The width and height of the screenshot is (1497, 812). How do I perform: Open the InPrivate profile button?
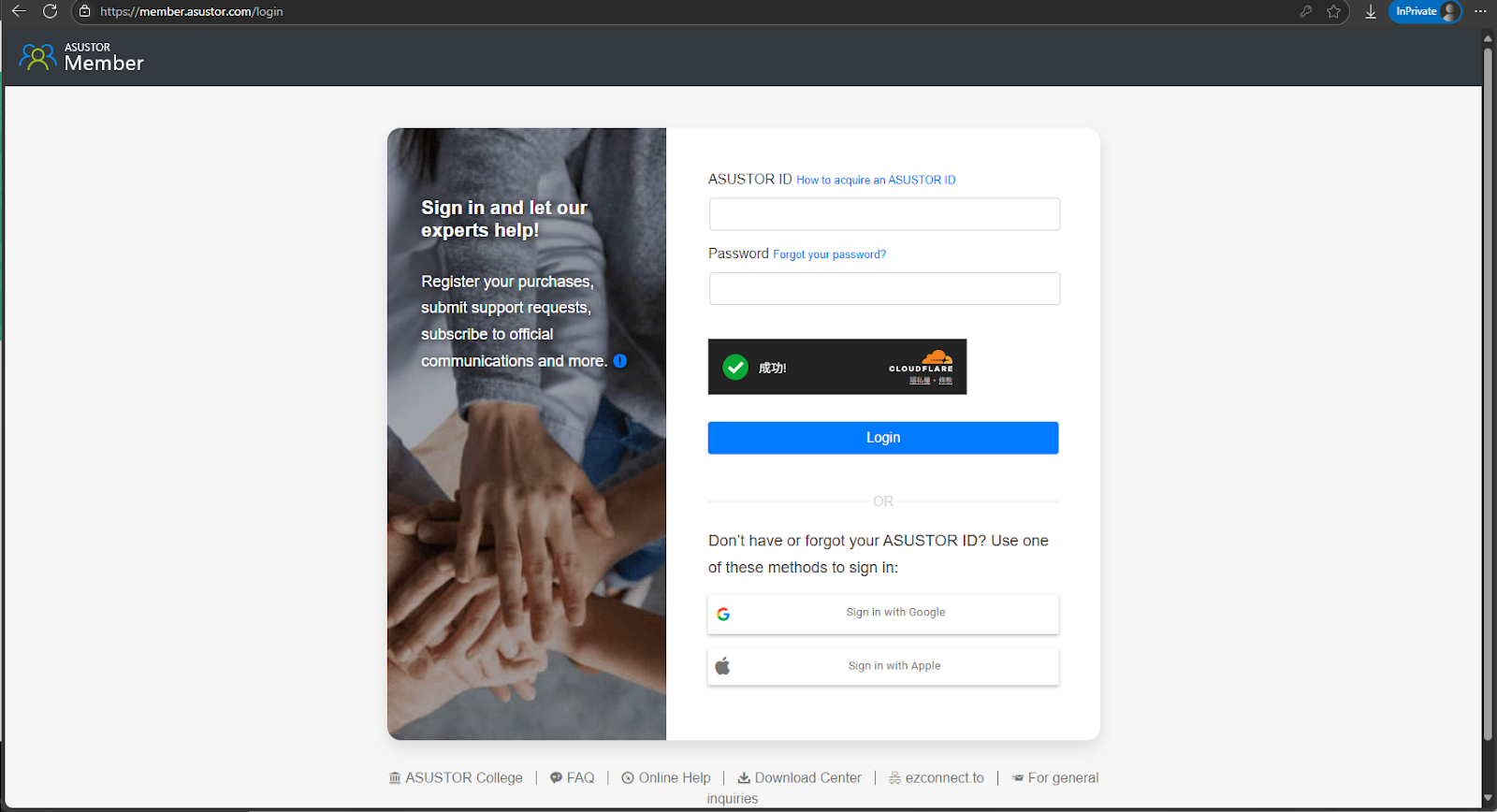point(1425,11)
